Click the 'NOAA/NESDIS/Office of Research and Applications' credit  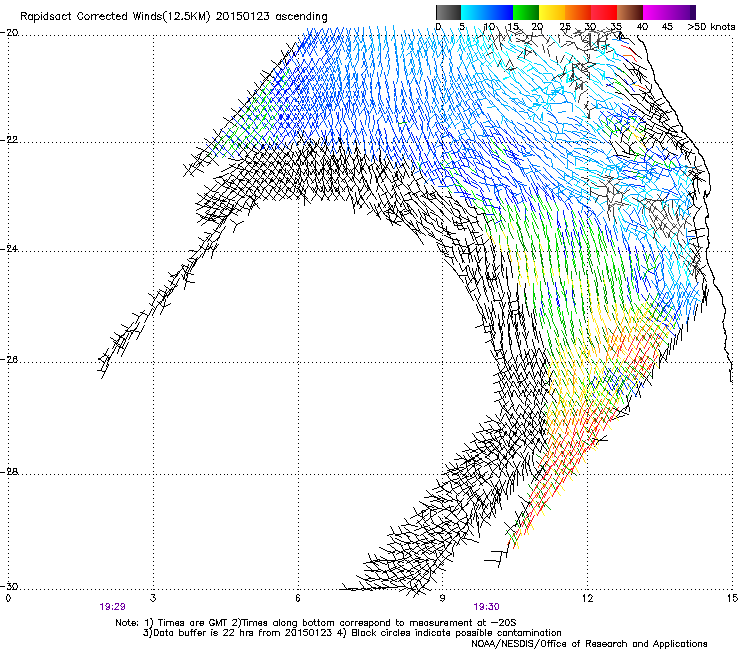589,644
